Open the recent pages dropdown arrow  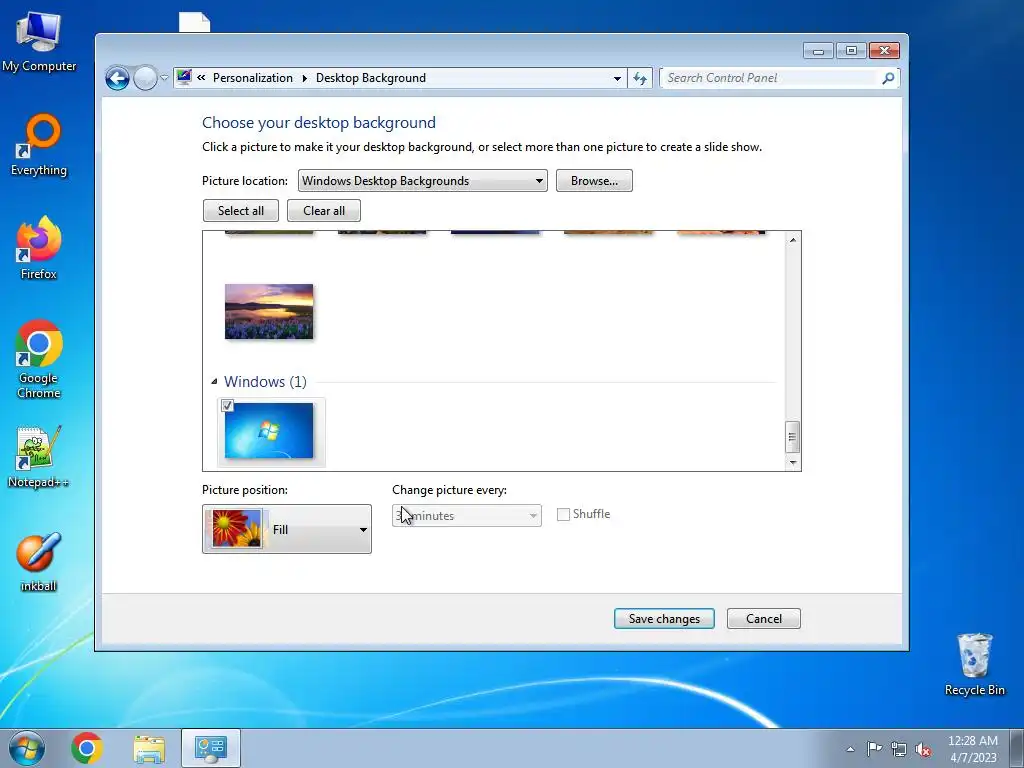click(x=165, y=78)
